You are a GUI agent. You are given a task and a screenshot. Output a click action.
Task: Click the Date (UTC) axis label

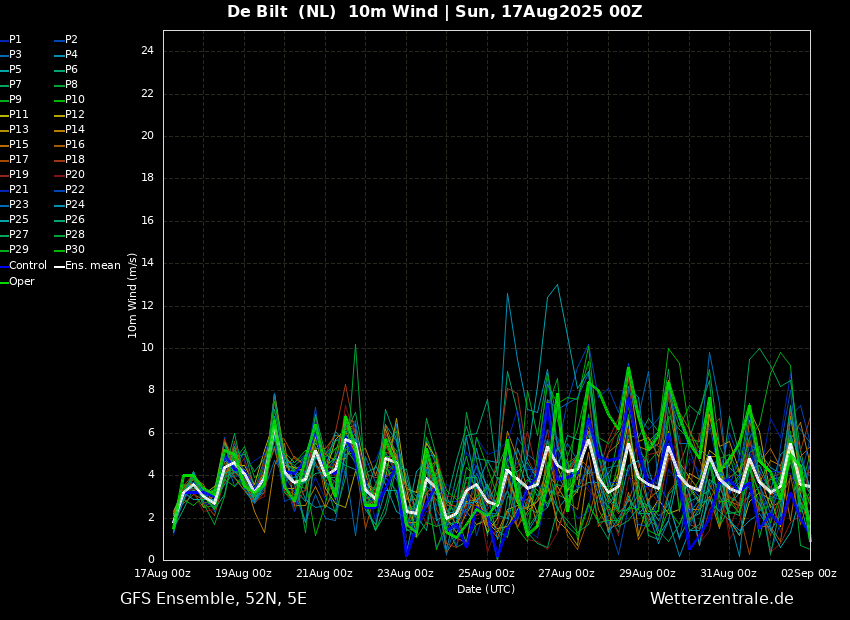(486, 589)
